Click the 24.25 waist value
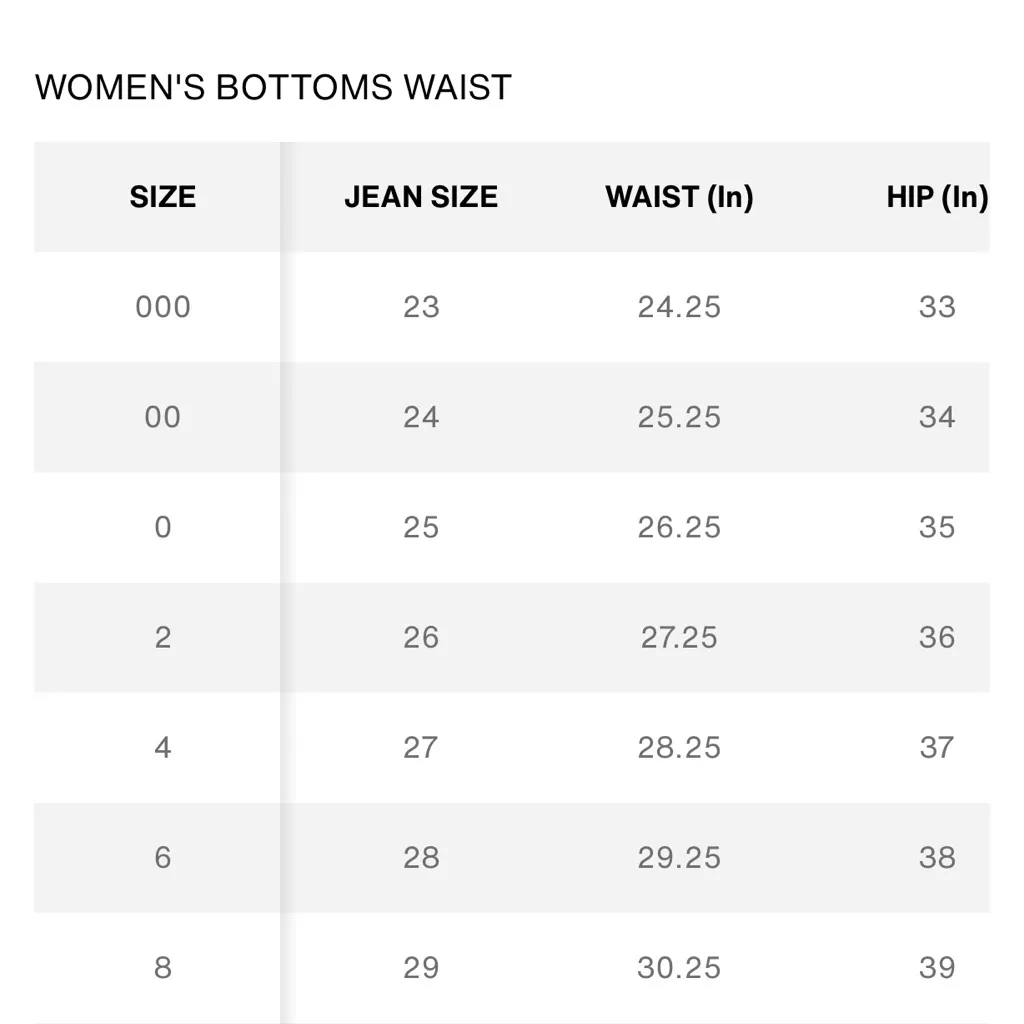Image resolution: width=1024 pixels, height=1024 pixels. (679, 307)
